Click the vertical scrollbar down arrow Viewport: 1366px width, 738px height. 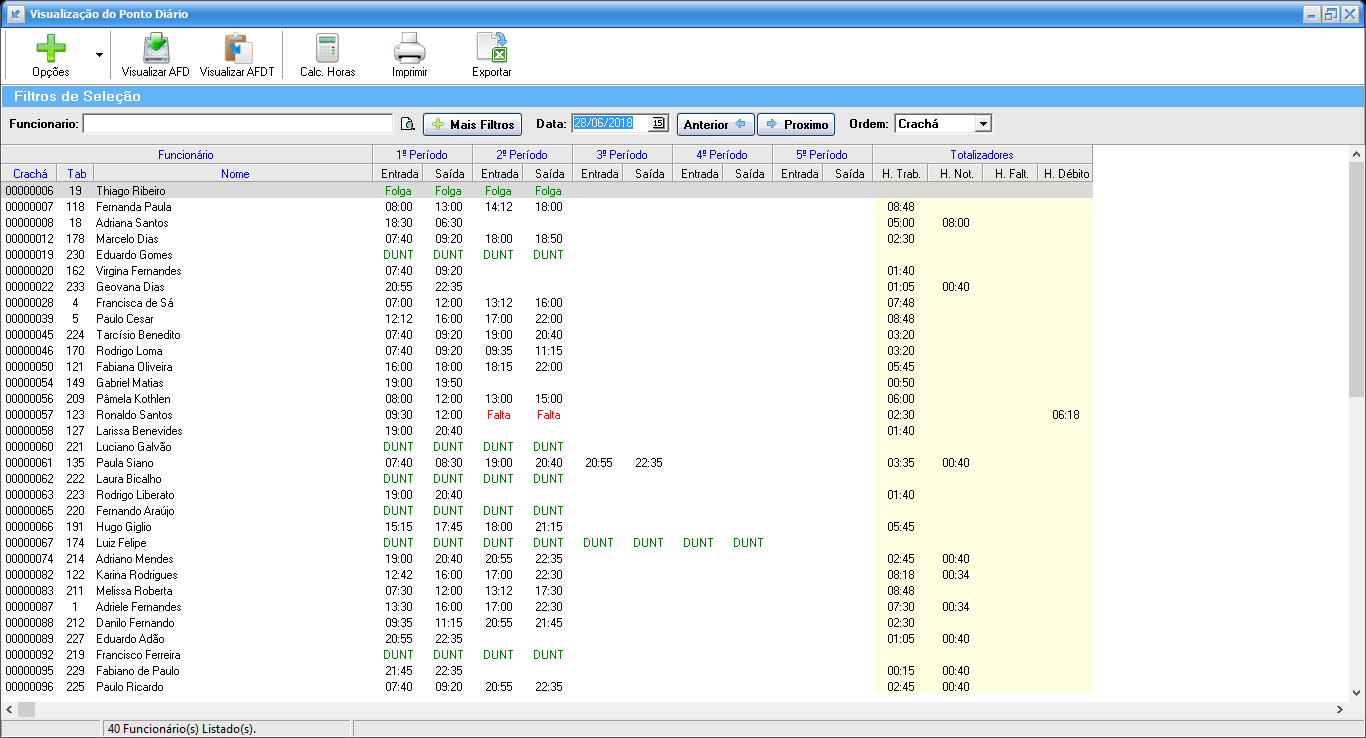tap(1357, 691)
